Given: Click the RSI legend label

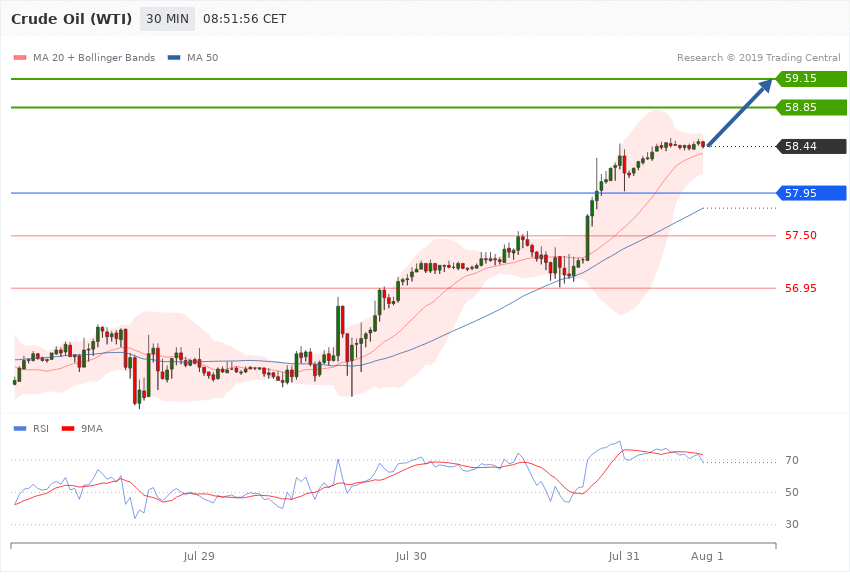Looking at the screenshot, I should click(41, 429).
